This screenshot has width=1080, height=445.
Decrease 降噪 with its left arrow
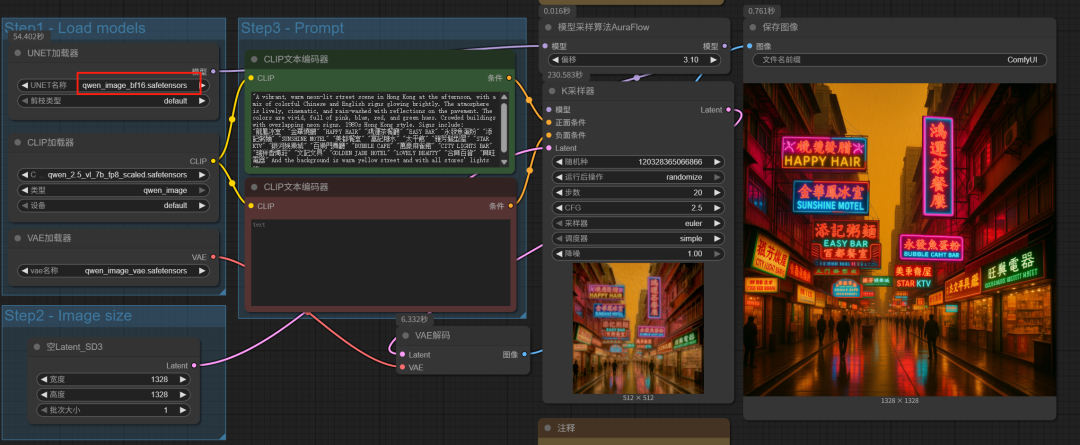[x=560, y=253]
